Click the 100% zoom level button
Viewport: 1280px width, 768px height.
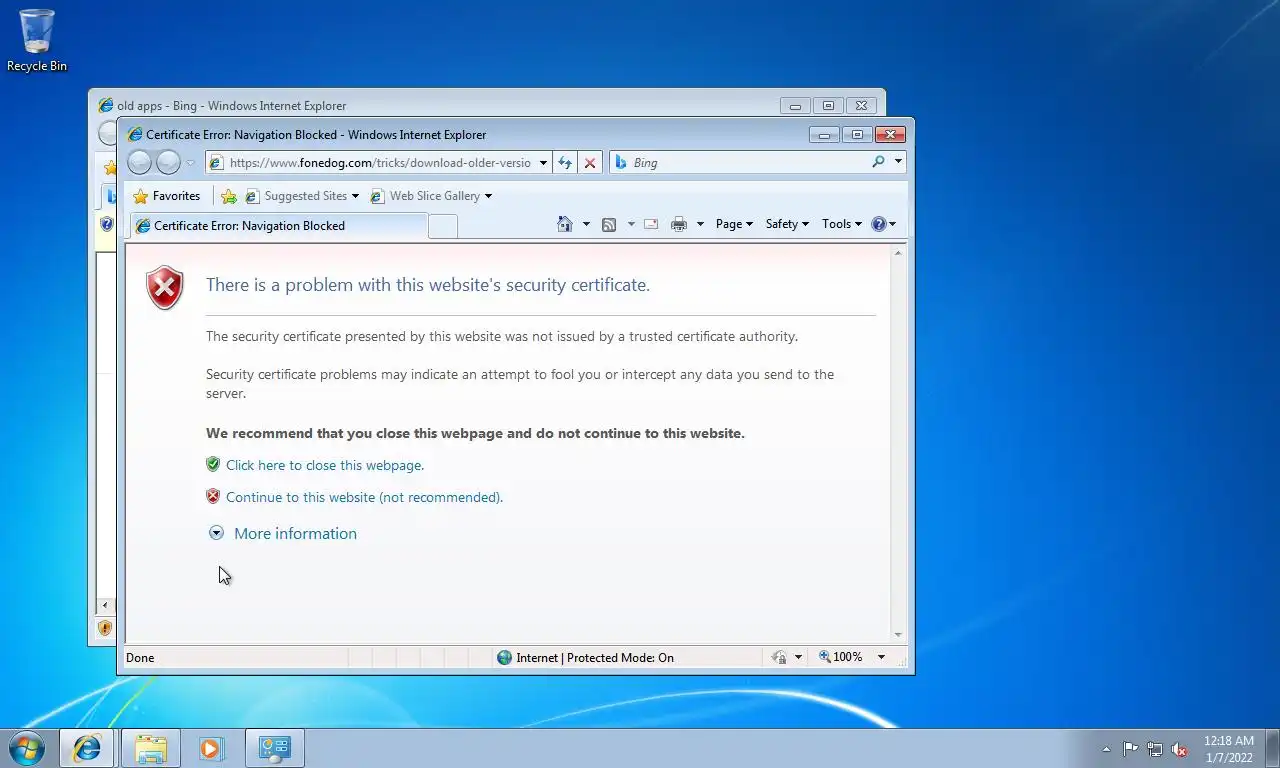pos(840,657)
